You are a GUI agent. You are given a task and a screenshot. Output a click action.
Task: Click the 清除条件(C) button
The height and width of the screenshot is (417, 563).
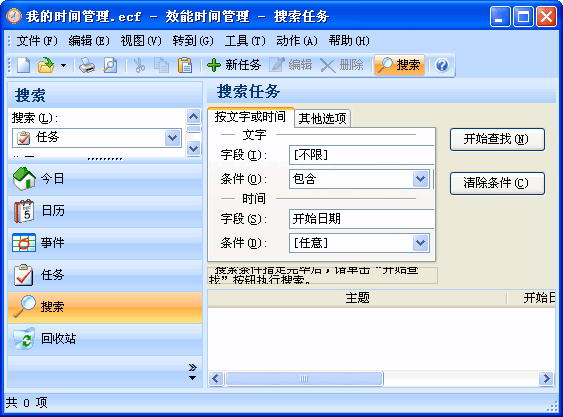(497, 183)
